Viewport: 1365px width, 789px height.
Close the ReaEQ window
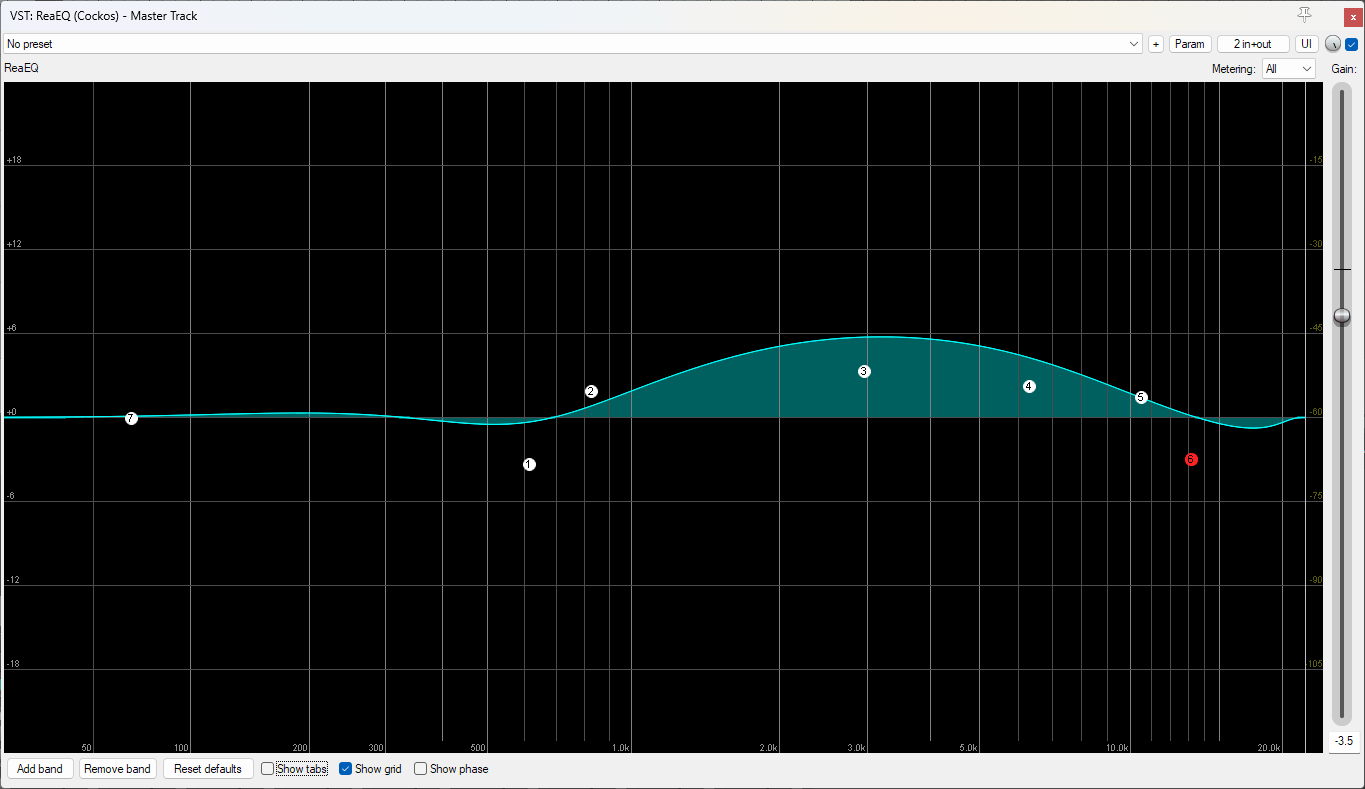point(1352,16)
